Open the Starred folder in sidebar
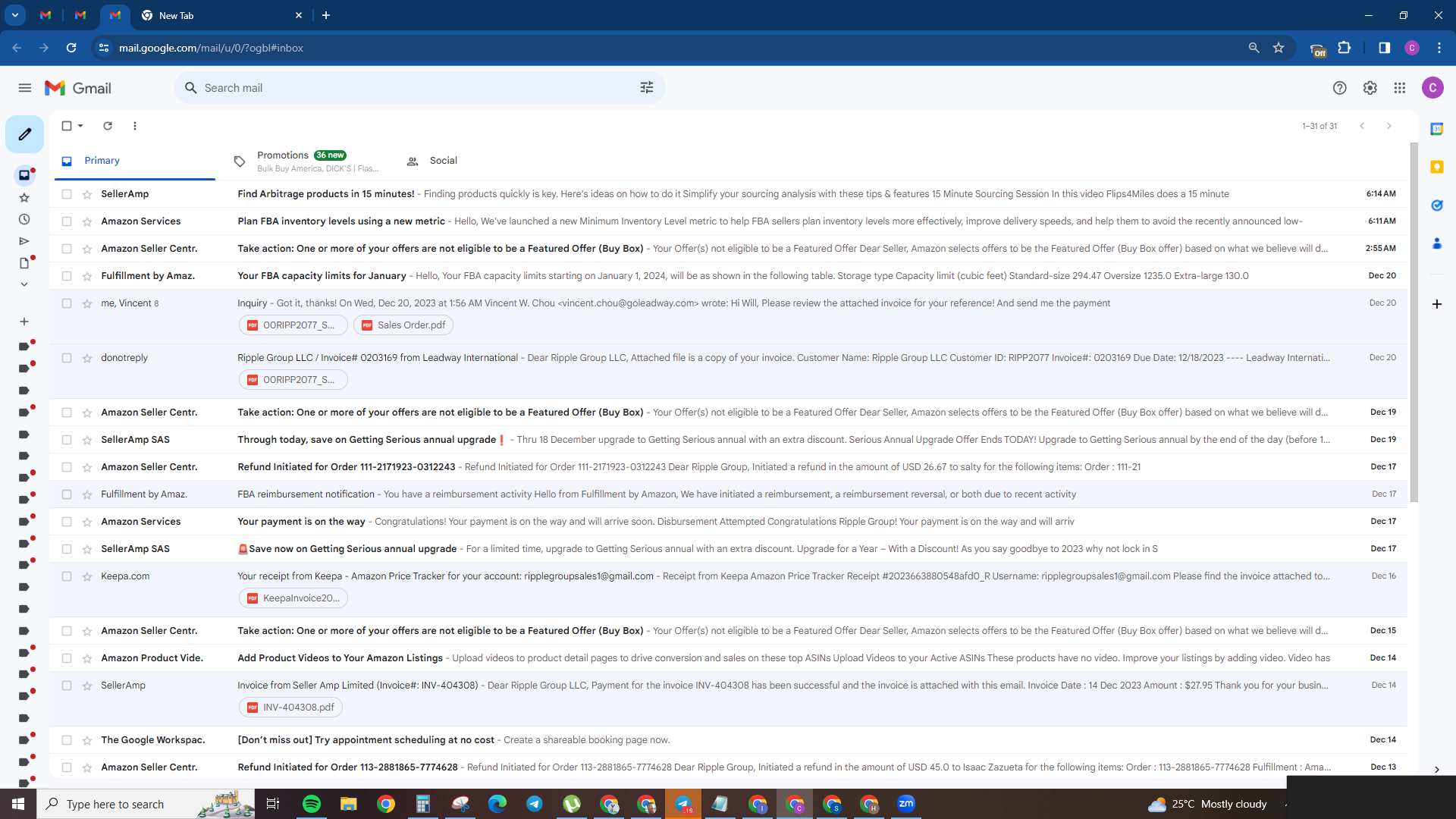 [24, 198]
